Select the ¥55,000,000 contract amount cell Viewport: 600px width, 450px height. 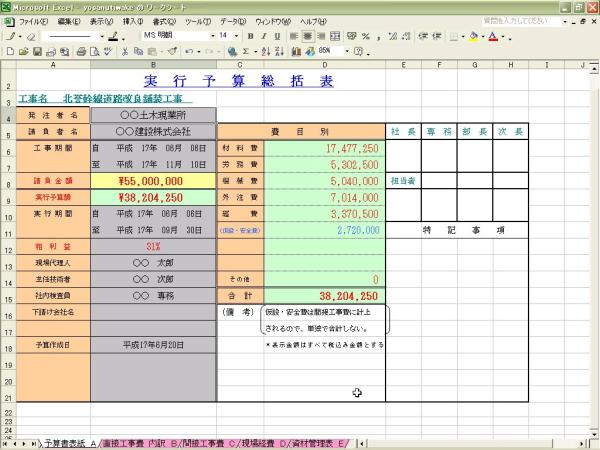coord(153,182)
